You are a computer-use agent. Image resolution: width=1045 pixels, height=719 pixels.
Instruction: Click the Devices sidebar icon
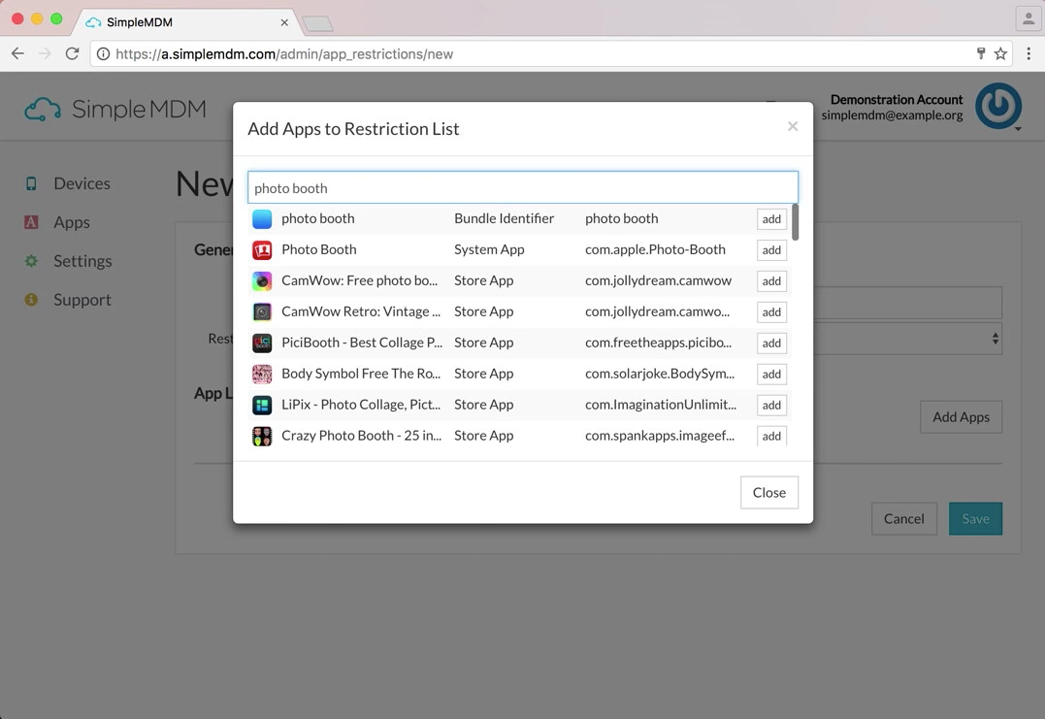[31, 183]
